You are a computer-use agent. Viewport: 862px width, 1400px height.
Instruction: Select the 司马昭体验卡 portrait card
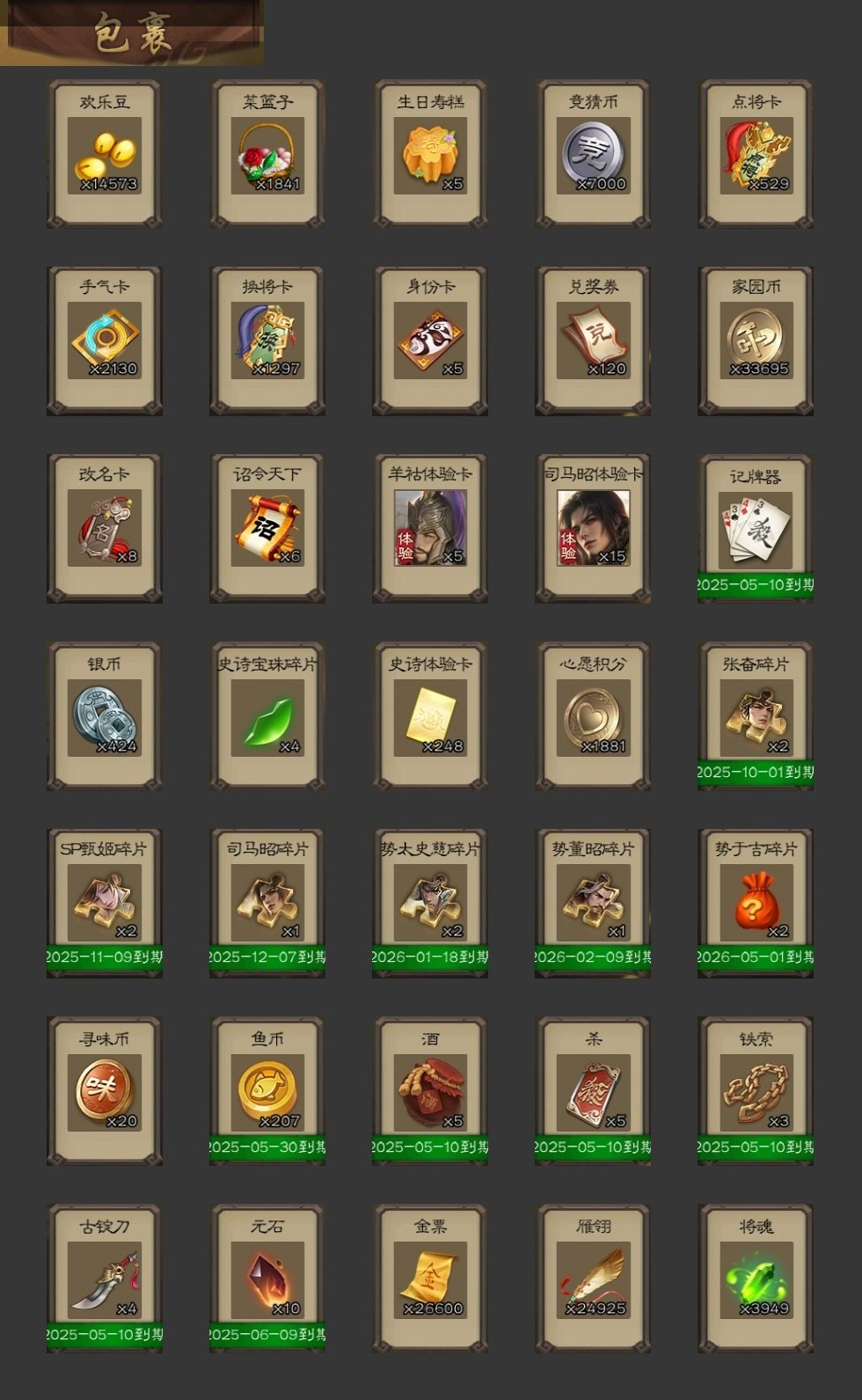point(593,528)
